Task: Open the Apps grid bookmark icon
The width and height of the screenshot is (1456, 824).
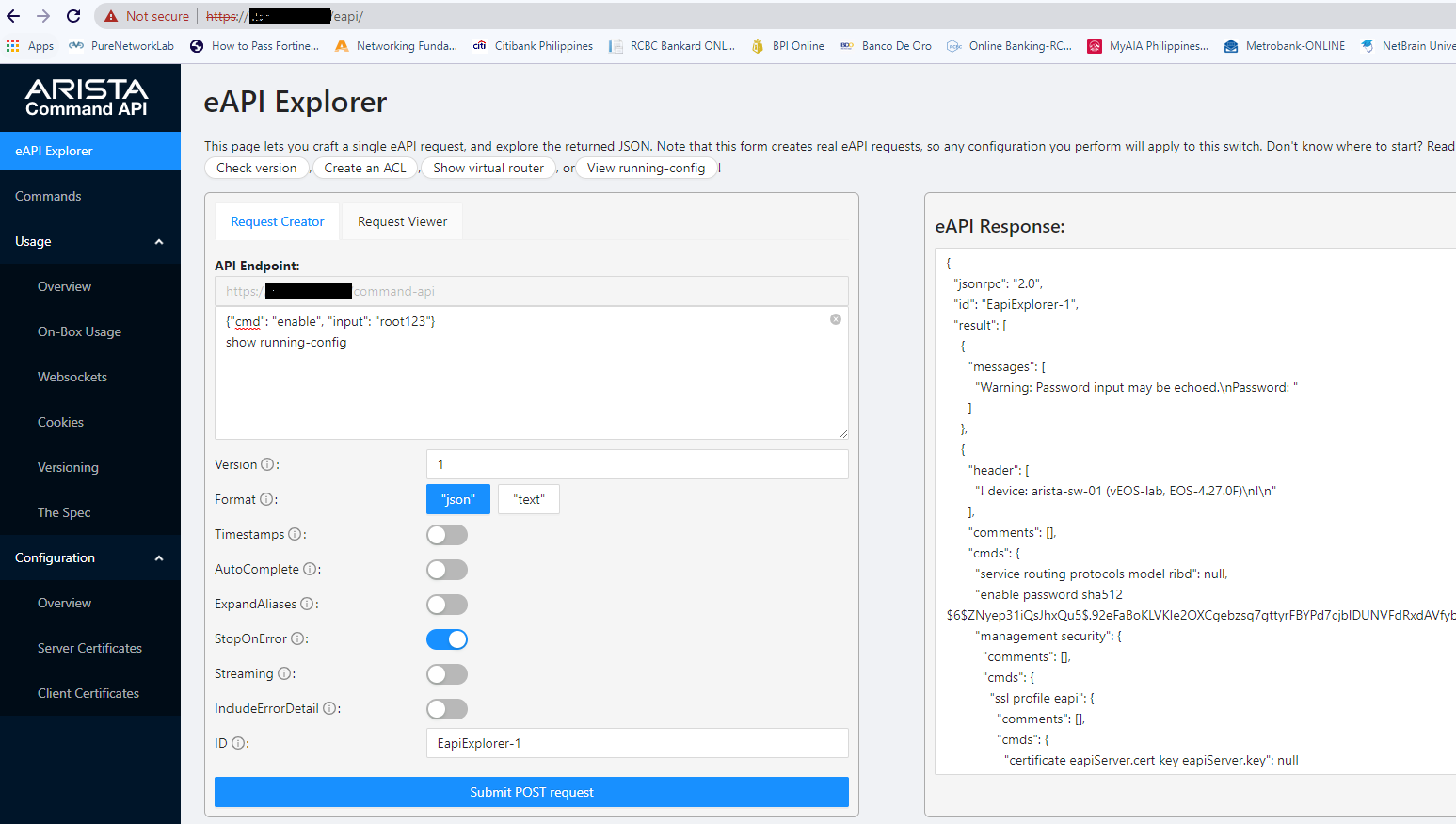Action: pos(12,45)
